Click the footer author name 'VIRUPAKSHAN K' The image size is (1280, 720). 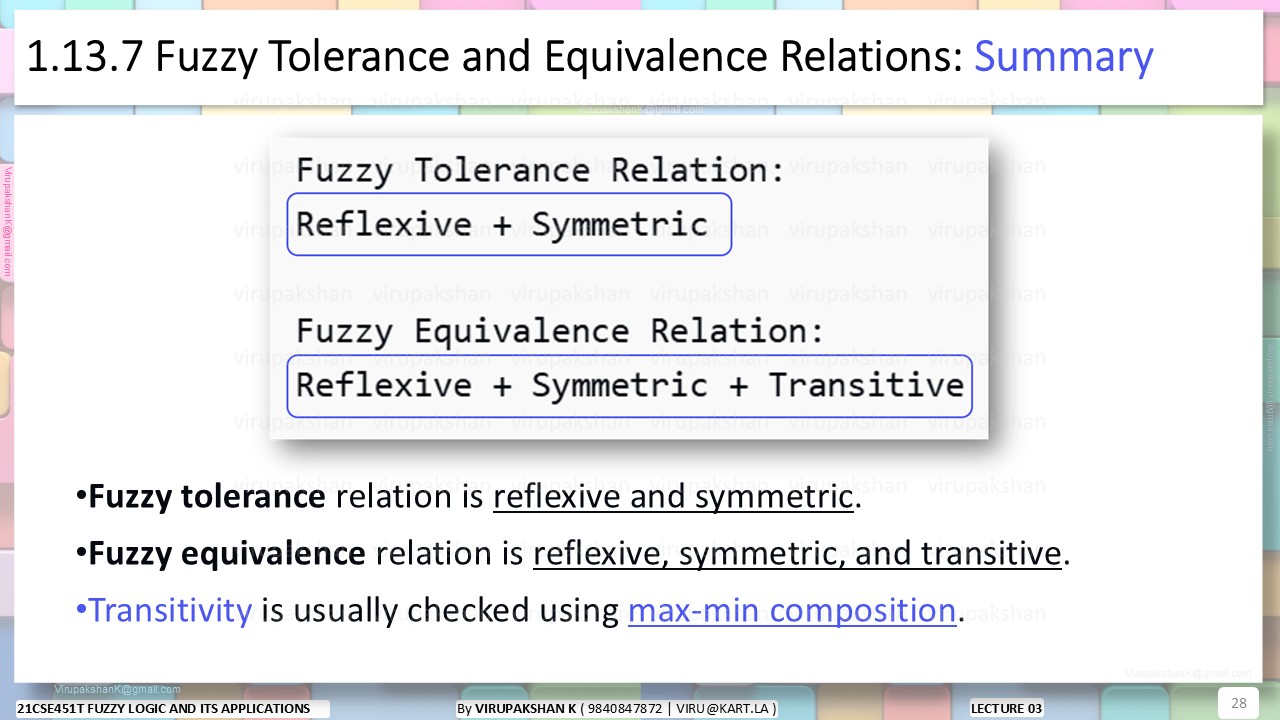(x=526, y=708)
